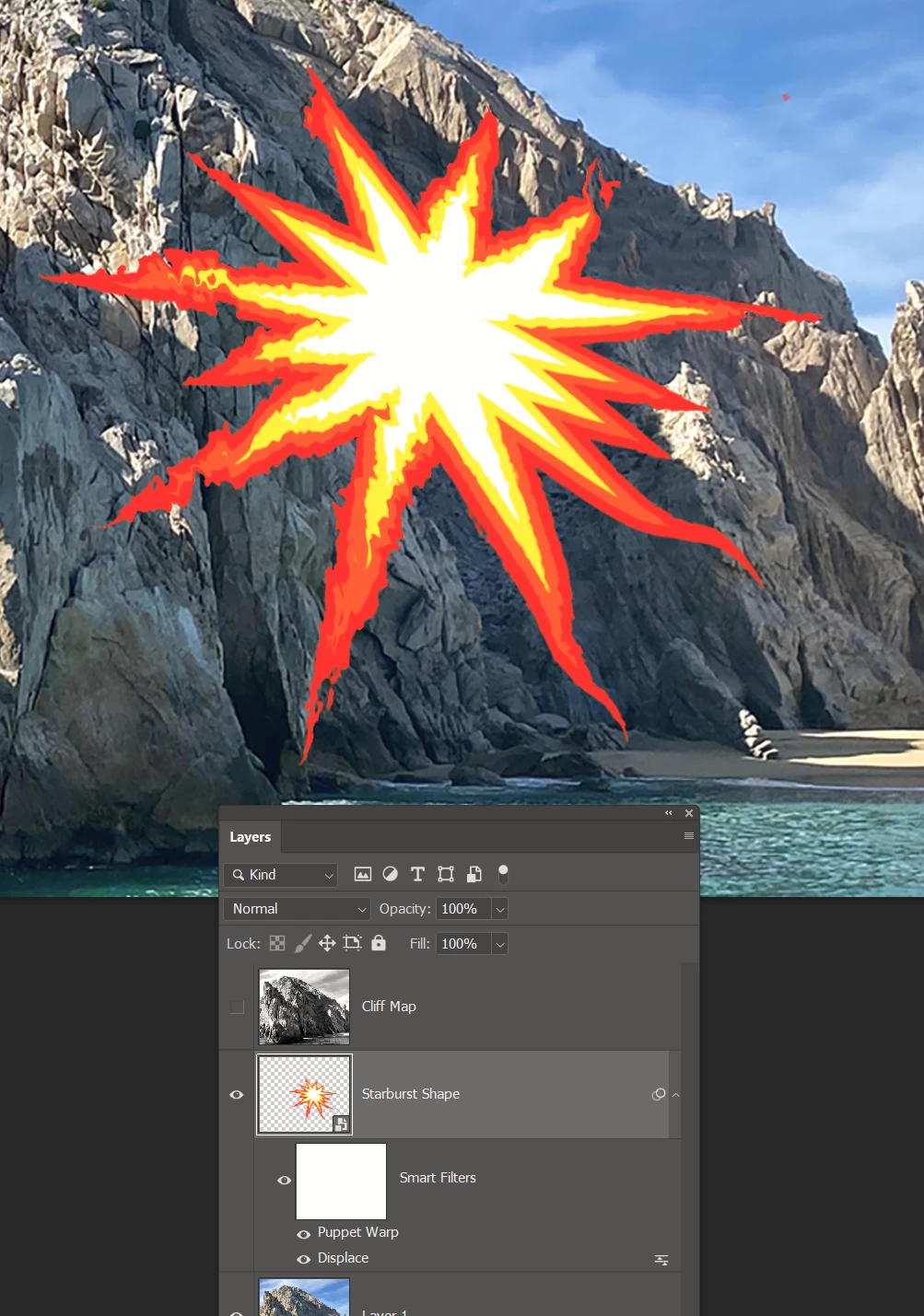Lock all padlock icon
Image resolution: width=924 pixels, height=1316 pixels.
click(379, 942)
